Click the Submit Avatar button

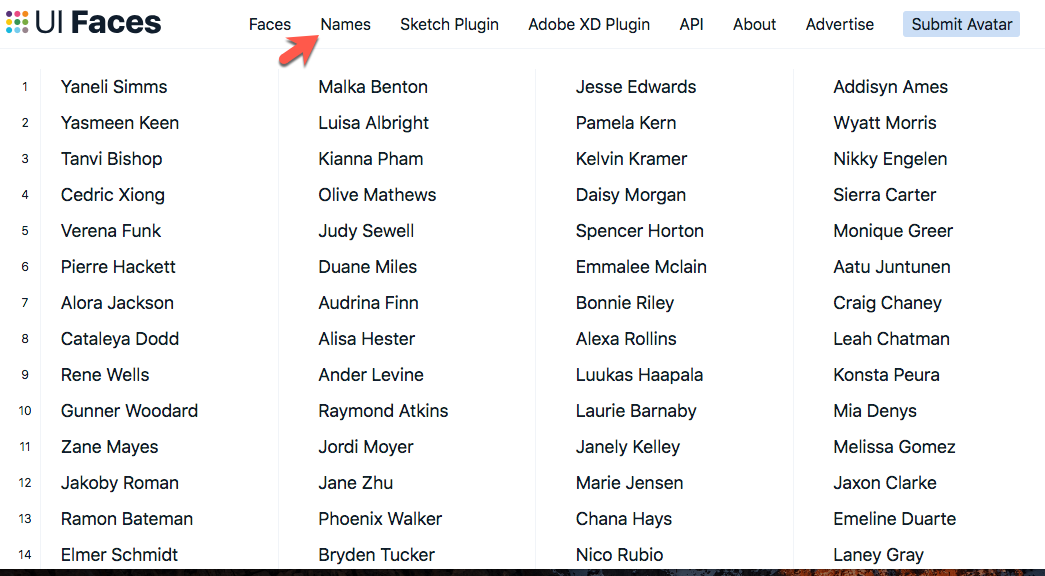click(x=961, y=24)
